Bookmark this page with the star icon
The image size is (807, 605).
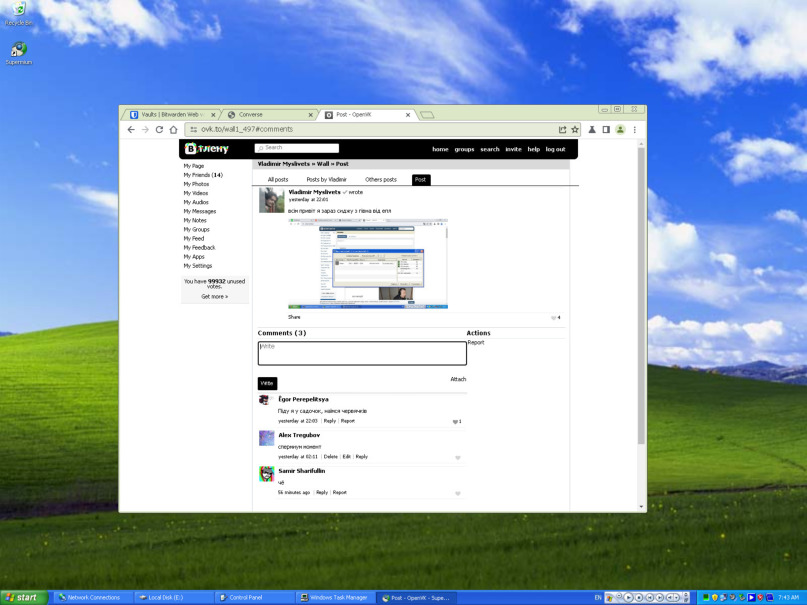[575, 130]
